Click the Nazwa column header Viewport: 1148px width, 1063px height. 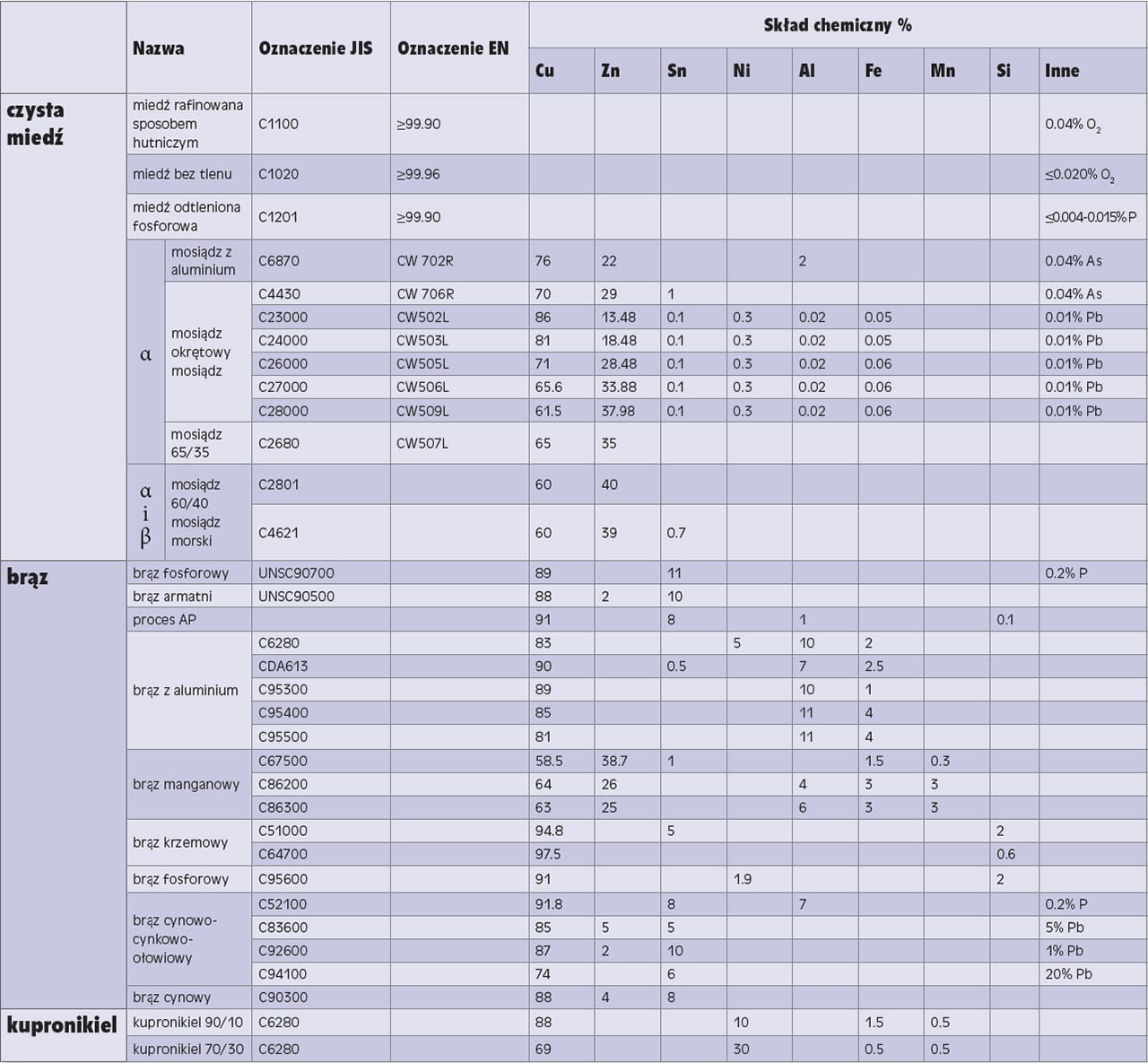point(159,48)
